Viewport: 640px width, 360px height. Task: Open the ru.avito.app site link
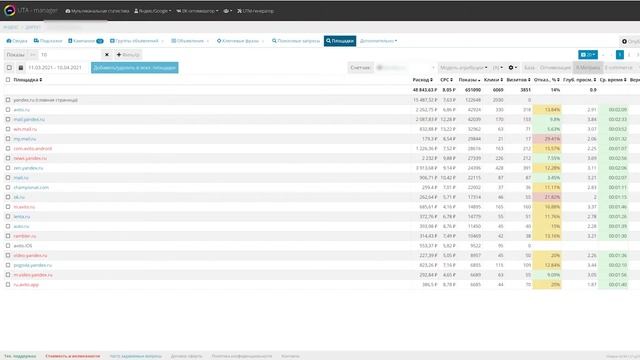click(x=26, y=284)
